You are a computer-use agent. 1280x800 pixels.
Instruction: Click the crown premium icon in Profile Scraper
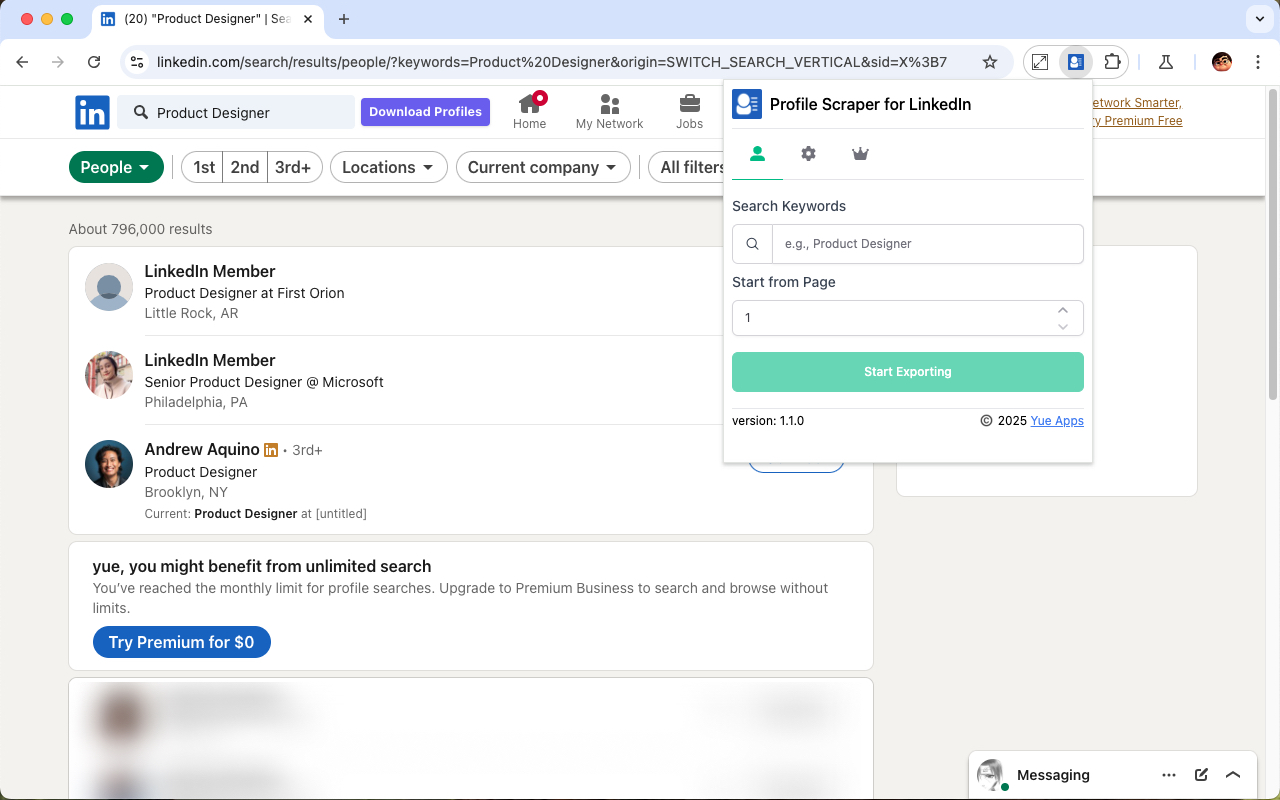[860, 154]
